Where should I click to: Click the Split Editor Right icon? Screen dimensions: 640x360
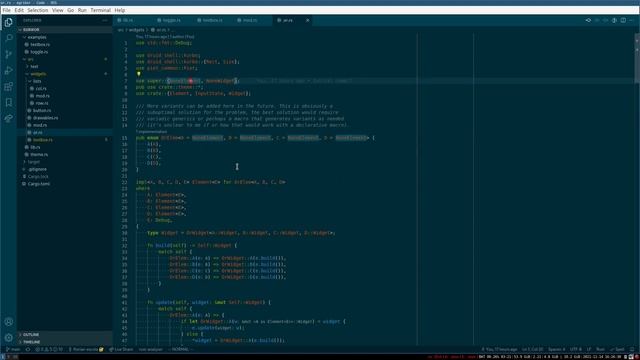623,20
